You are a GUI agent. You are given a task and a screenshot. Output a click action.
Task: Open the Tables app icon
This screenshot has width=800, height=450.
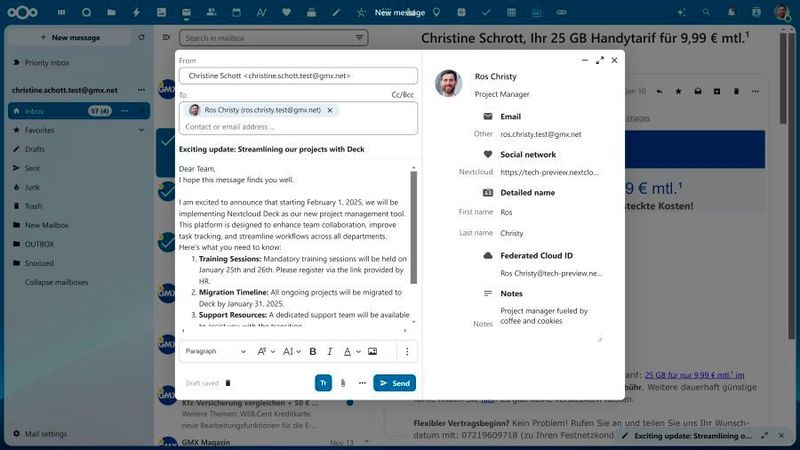coord(511,12)
